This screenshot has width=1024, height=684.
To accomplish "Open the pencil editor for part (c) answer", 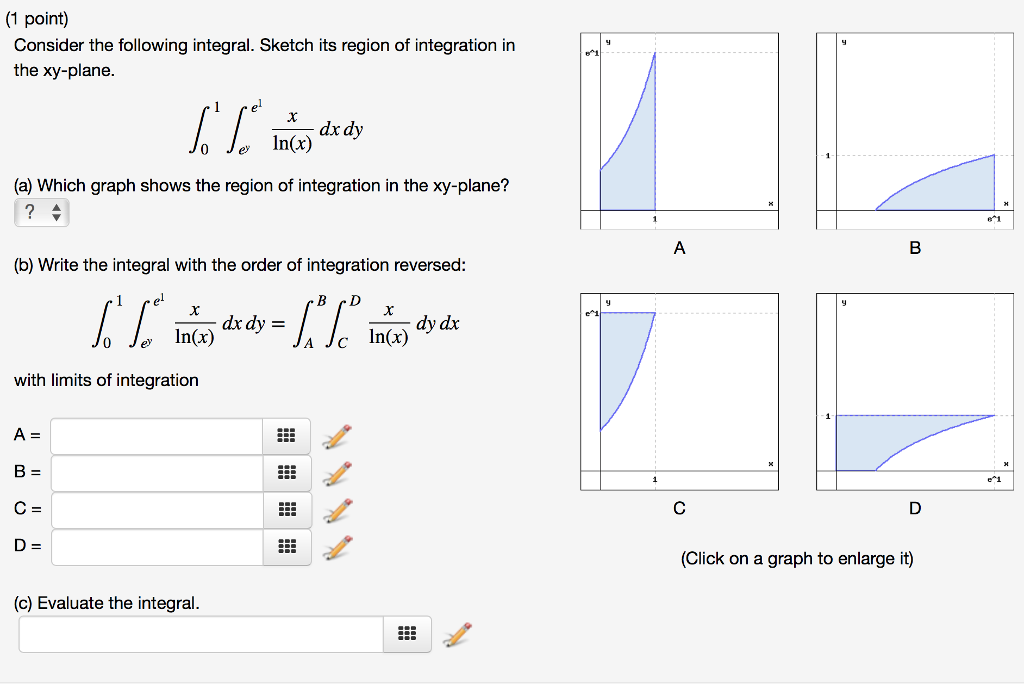I will pos(457,633).
